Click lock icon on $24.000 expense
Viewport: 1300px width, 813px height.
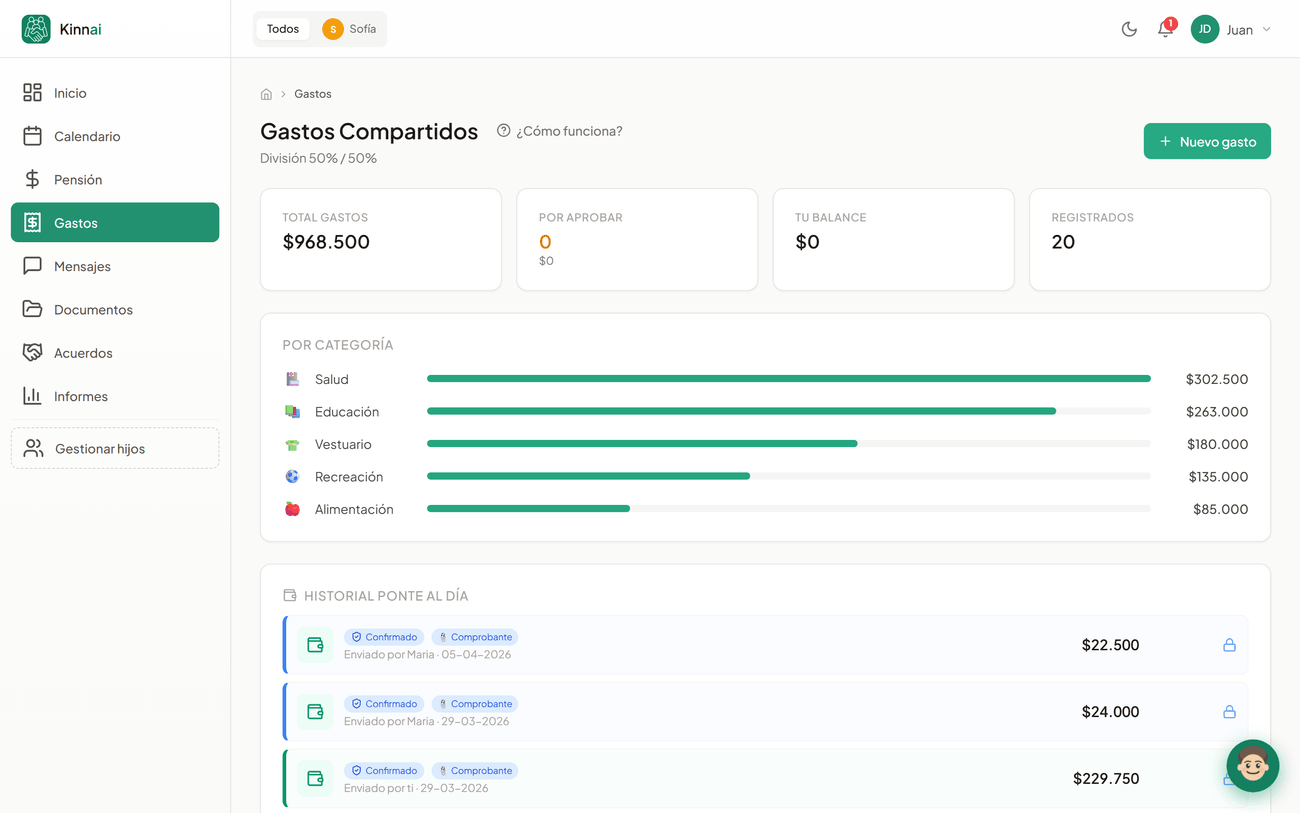[x=1229, y=712]
